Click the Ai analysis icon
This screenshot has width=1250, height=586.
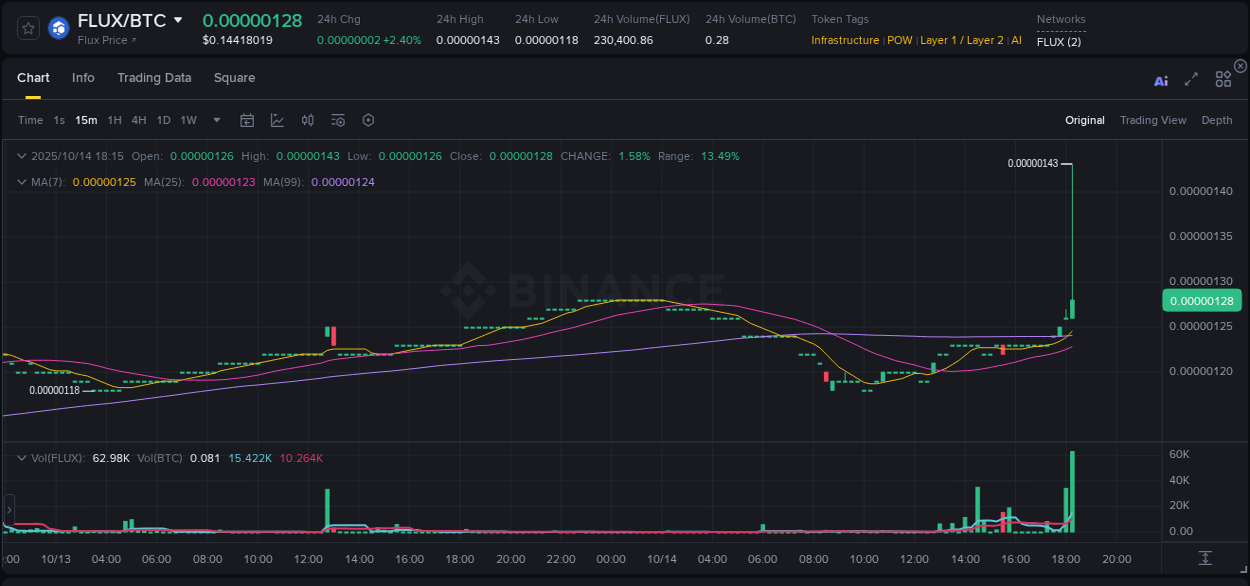tap(1160, 80)
